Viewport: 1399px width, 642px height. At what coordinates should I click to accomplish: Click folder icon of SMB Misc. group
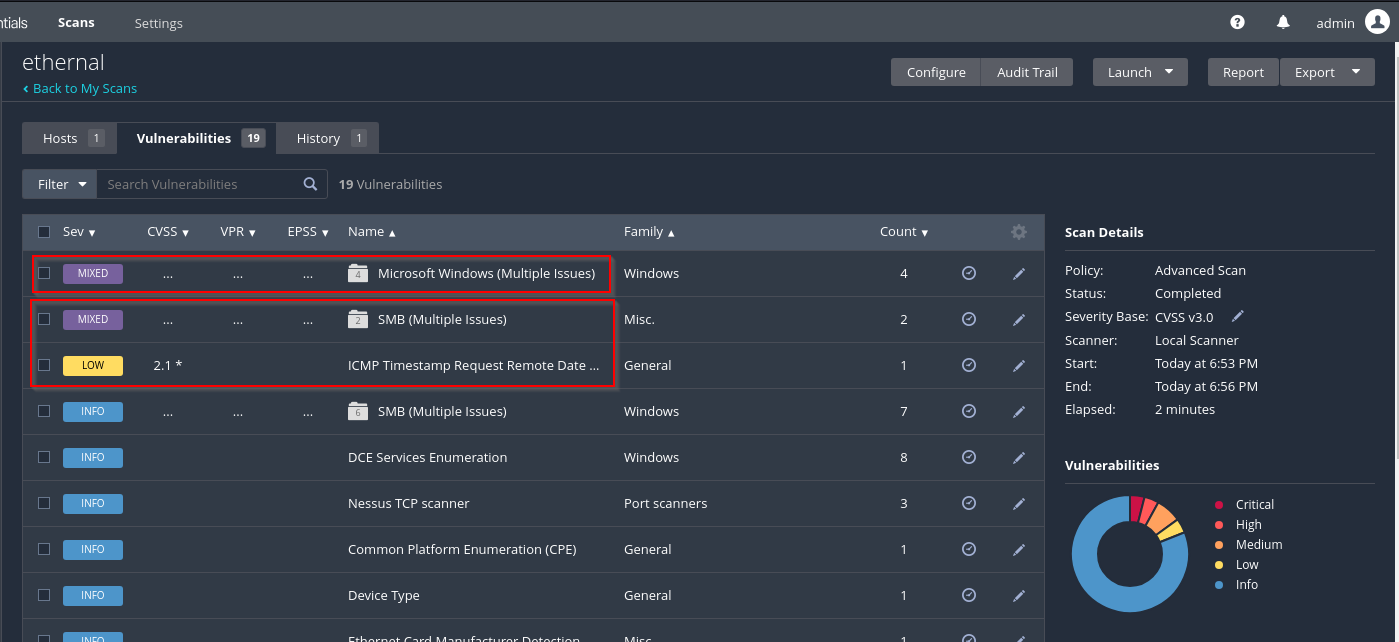click(x=358, y=319)
